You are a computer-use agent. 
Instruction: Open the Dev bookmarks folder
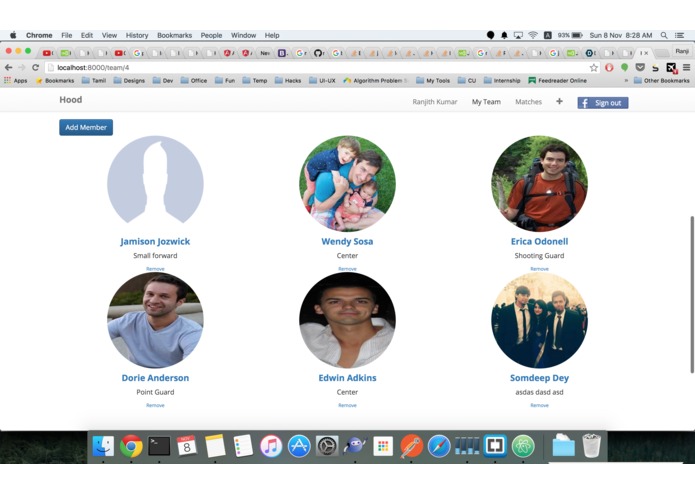[163, 81]
